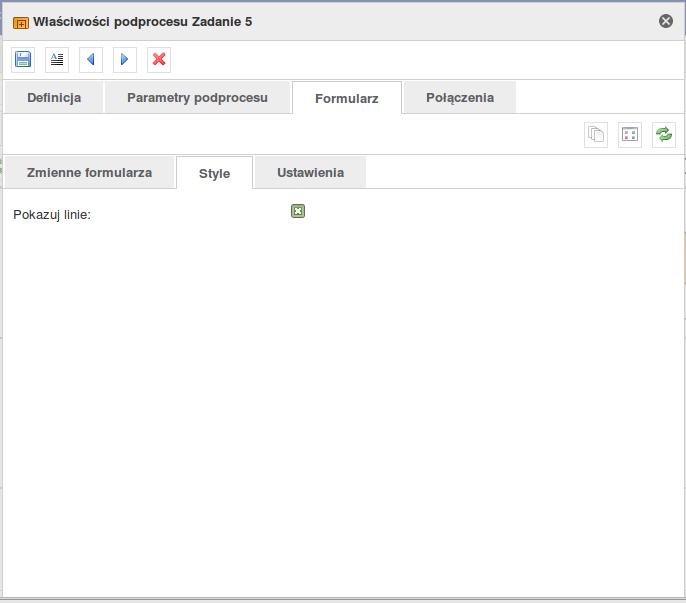Viewport: 686px width, 603px height.
Task: Click the red X delete icon
Action: [159, 60]
